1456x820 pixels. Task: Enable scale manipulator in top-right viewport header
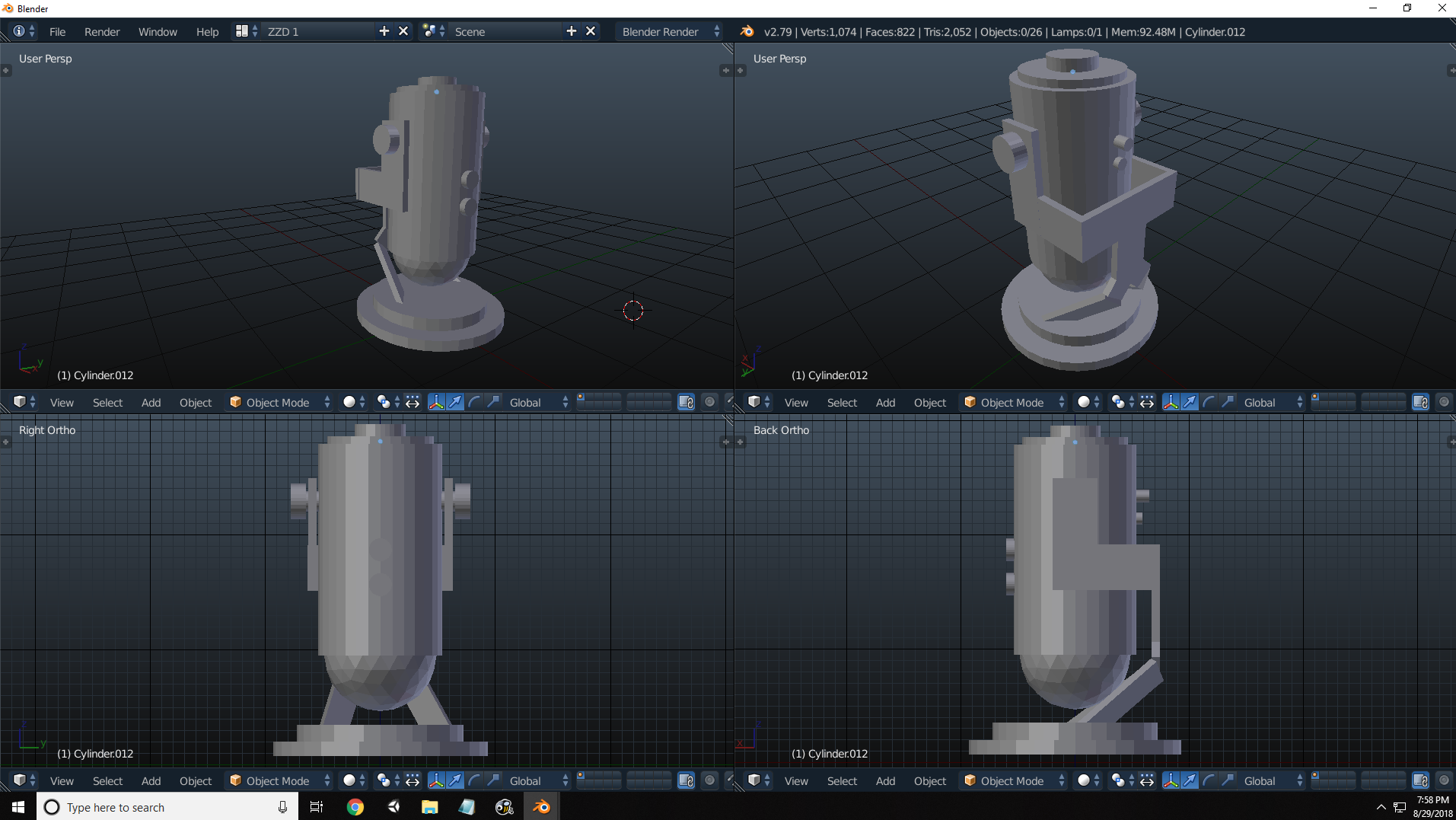[x=1228, y=402]
